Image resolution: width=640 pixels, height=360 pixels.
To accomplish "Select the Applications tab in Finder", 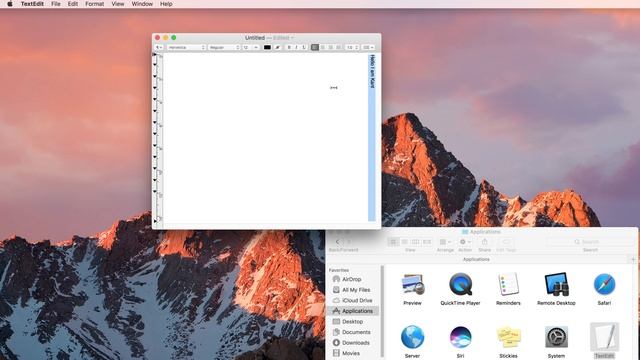I will tap(476, 259).
